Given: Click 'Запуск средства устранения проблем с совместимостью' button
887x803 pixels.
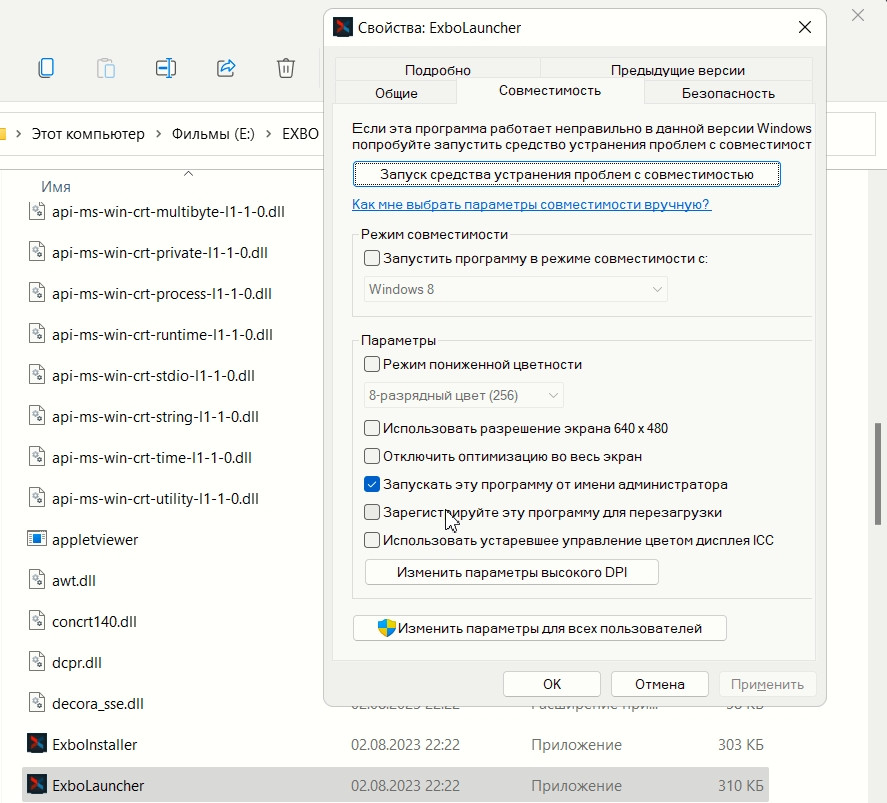Looking at the screenshot, I should pos(567,174).
